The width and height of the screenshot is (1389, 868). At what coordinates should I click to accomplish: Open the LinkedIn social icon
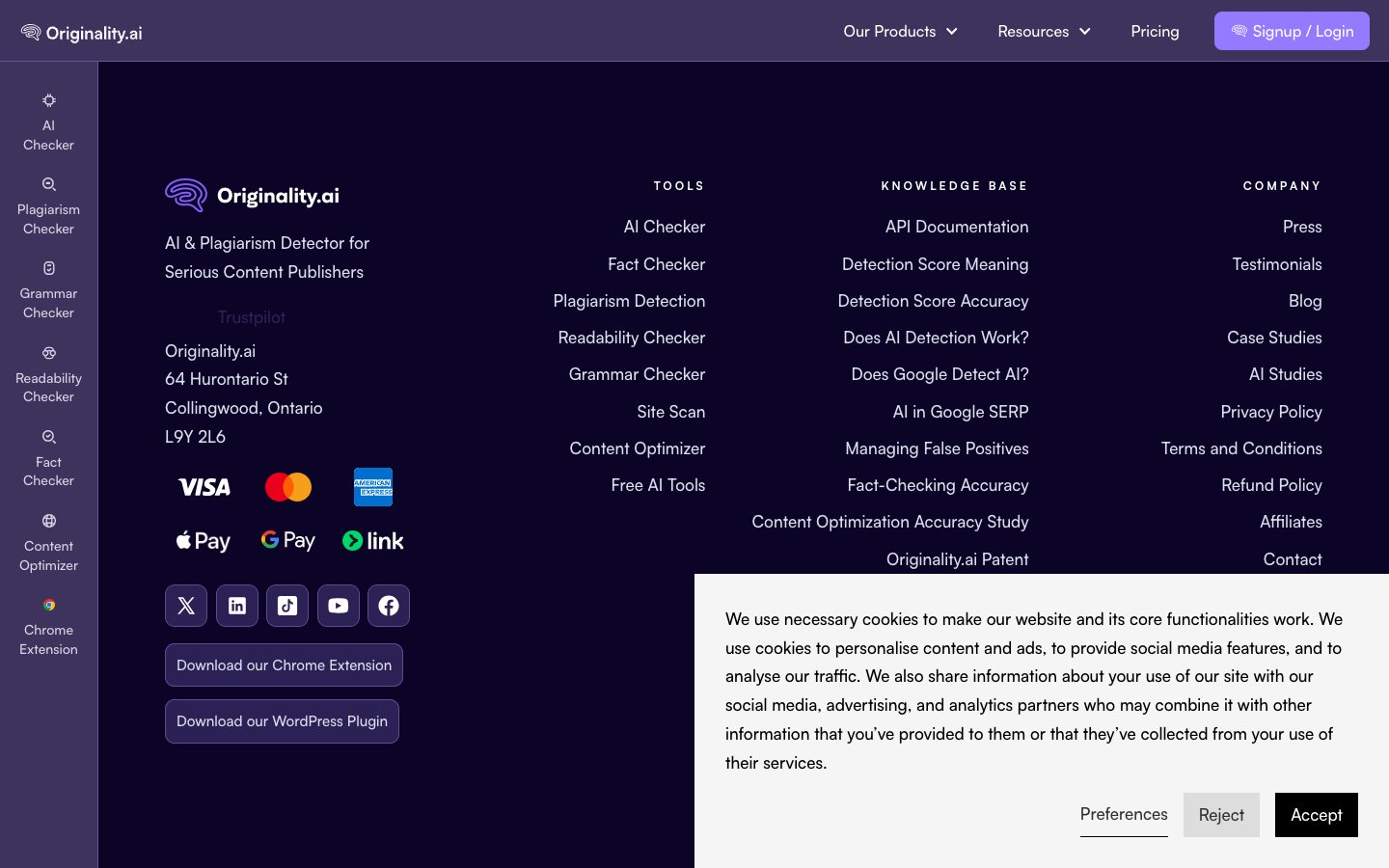237,606
